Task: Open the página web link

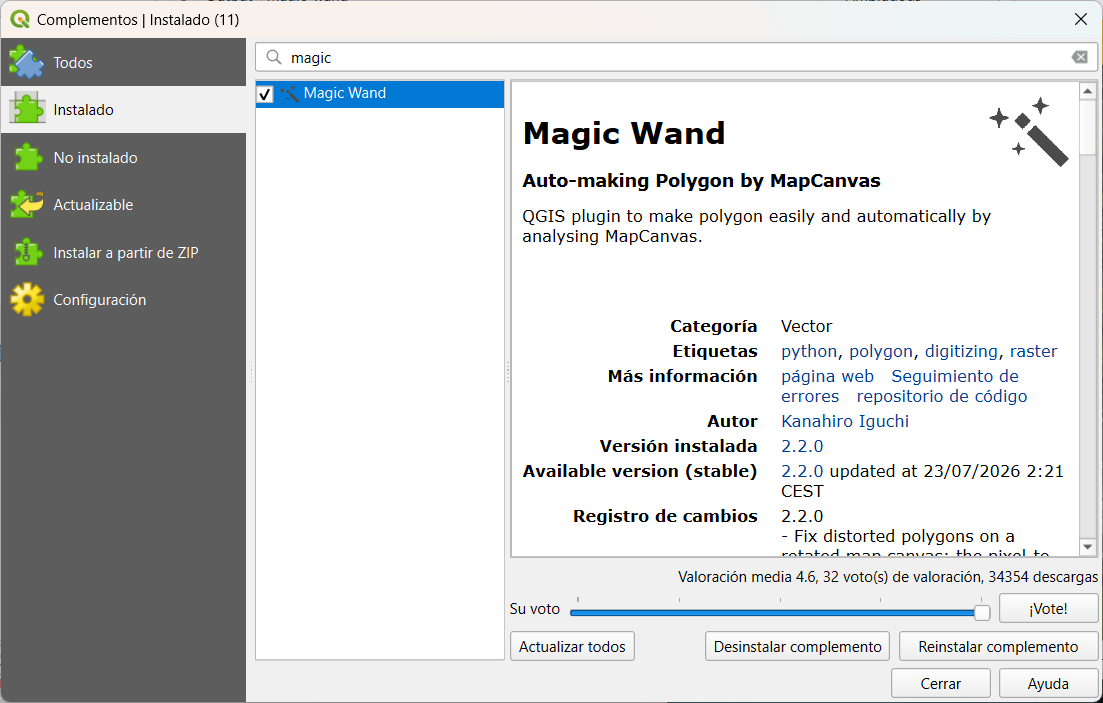Action: 827,376
